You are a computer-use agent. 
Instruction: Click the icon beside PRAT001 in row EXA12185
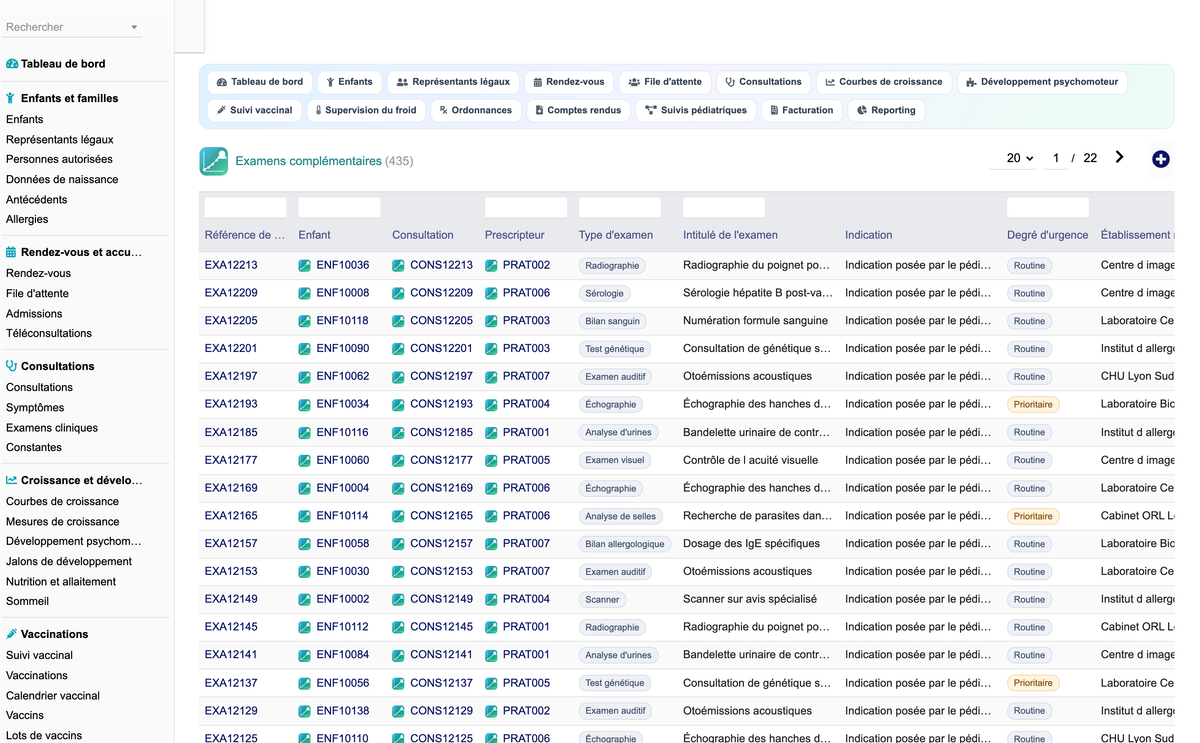point(491,433)
